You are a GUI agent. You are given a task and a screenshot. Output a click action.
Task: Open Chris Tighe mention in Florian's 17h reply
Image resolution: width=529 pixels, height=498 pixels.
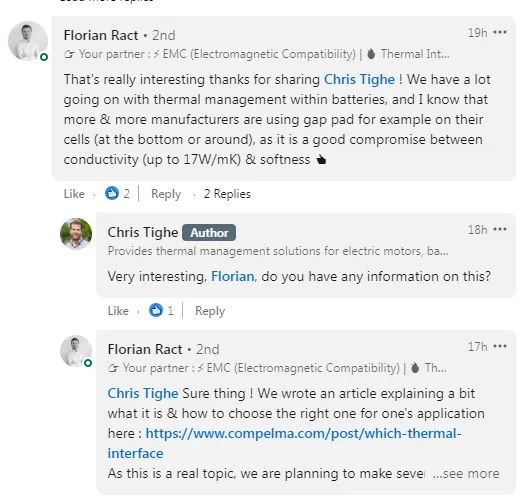tap(143, 393)
